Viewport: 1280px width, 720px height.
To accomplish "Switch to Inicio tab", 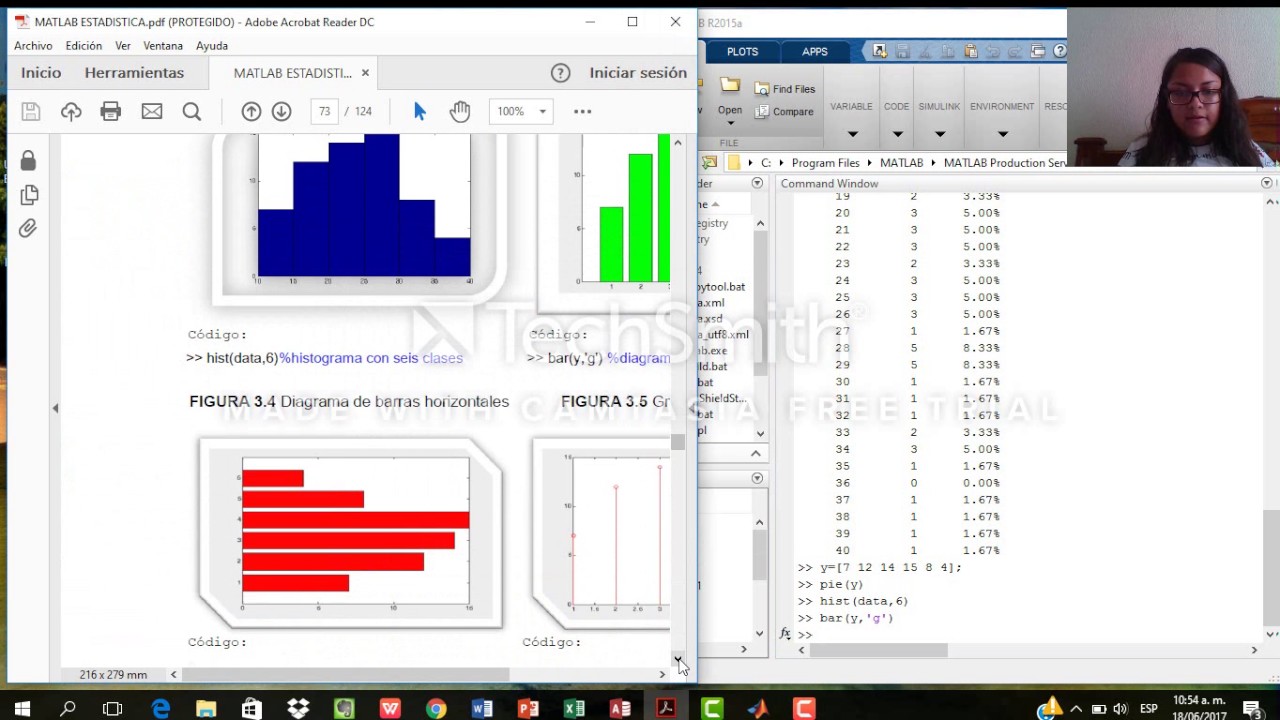I will point(41,73).
